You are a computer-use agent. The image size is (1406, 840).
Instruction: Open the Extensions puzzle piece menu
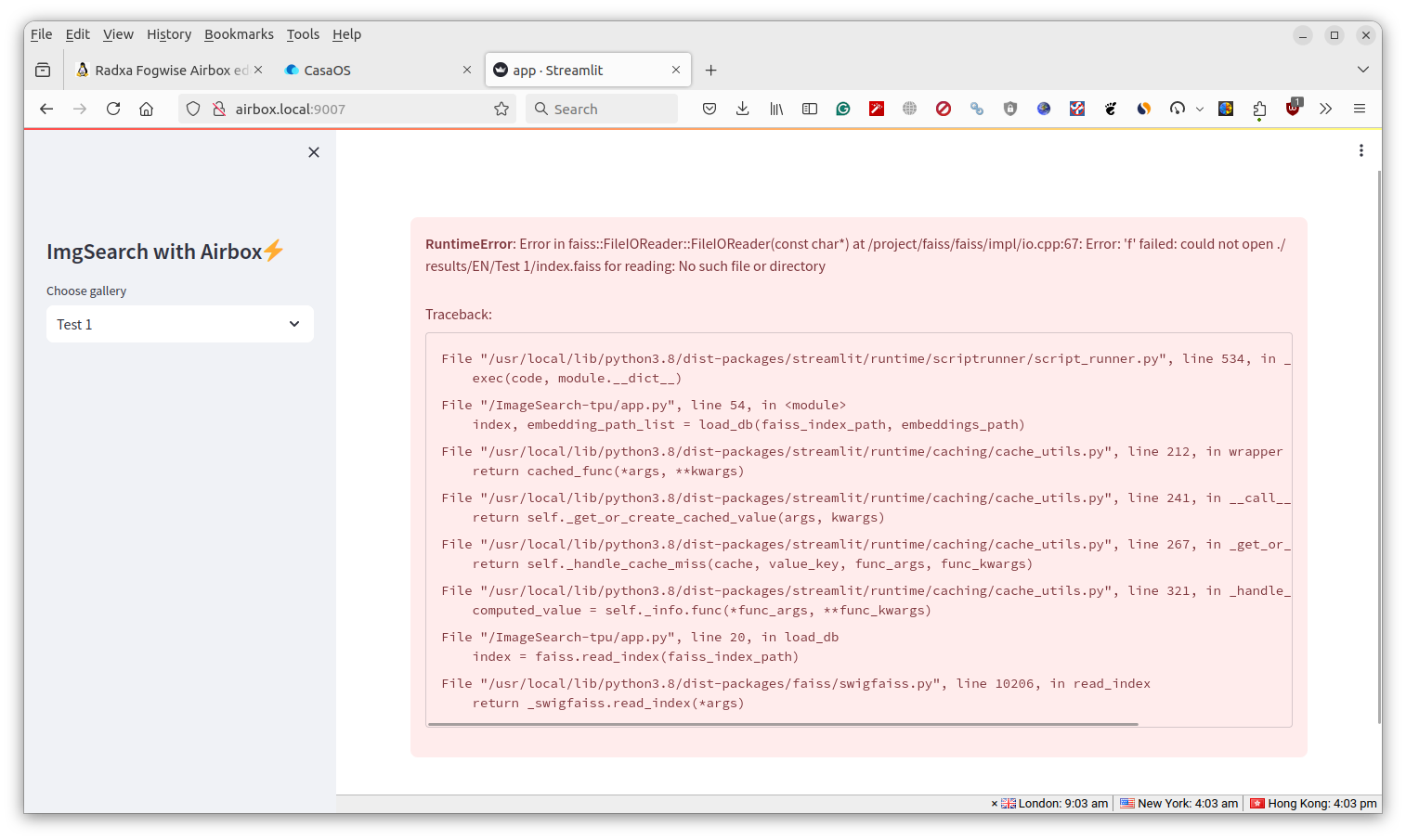coord(1259,109)
